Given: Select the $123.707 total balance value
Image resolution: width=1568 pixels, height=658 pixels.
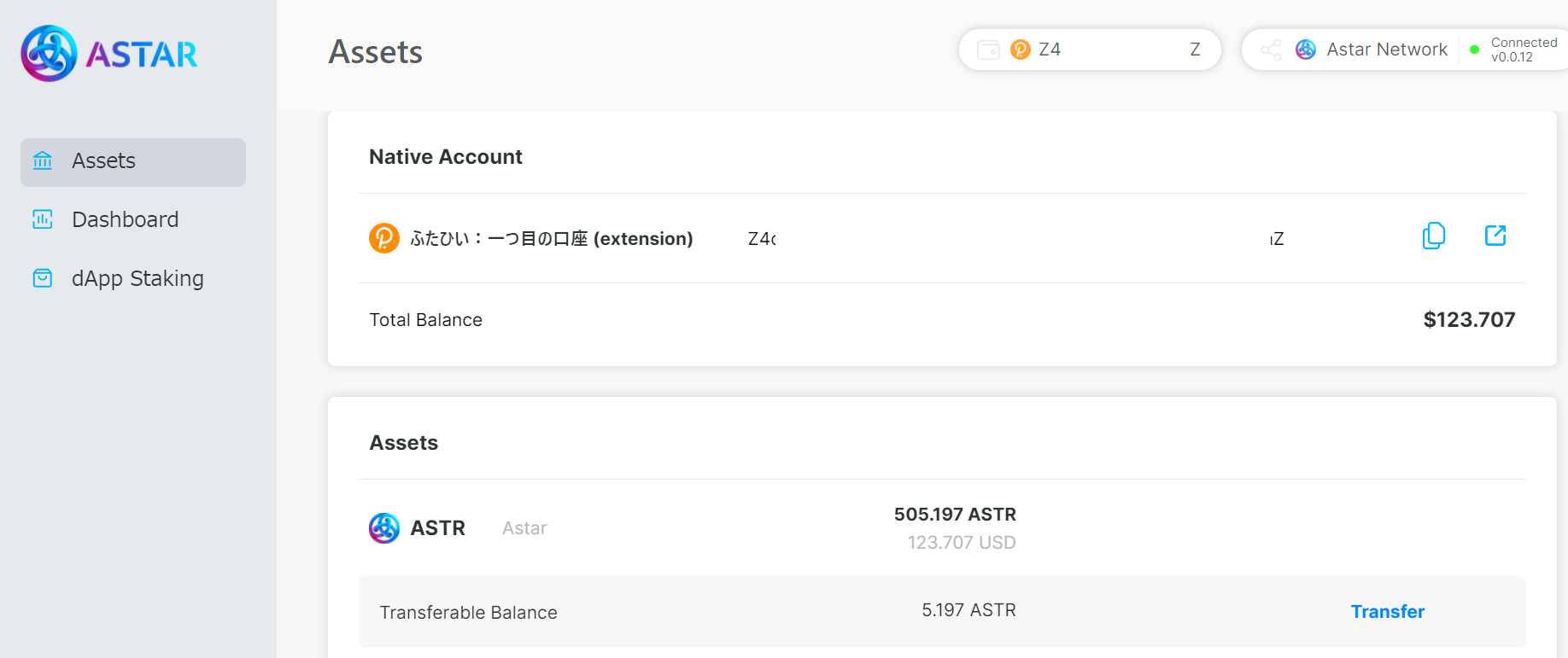Looking at the screenshot, I should click(1469, 320).
